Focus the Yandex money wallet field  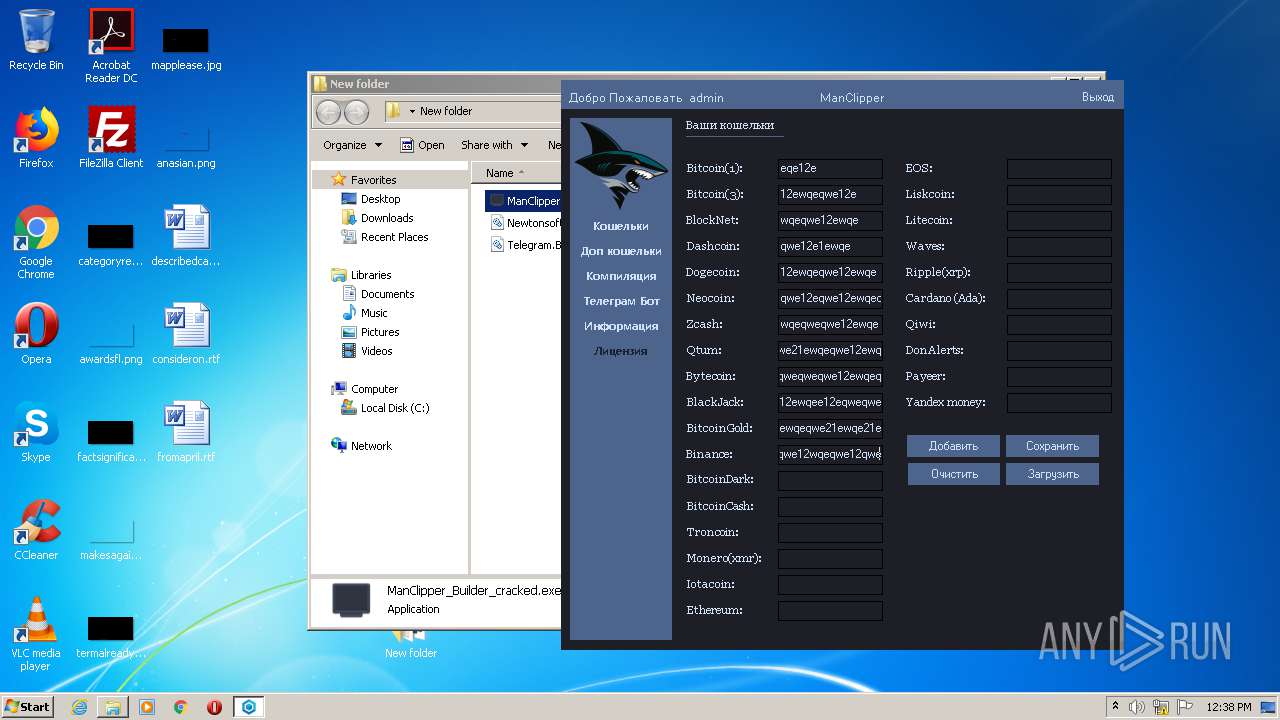coord(1059,402)
